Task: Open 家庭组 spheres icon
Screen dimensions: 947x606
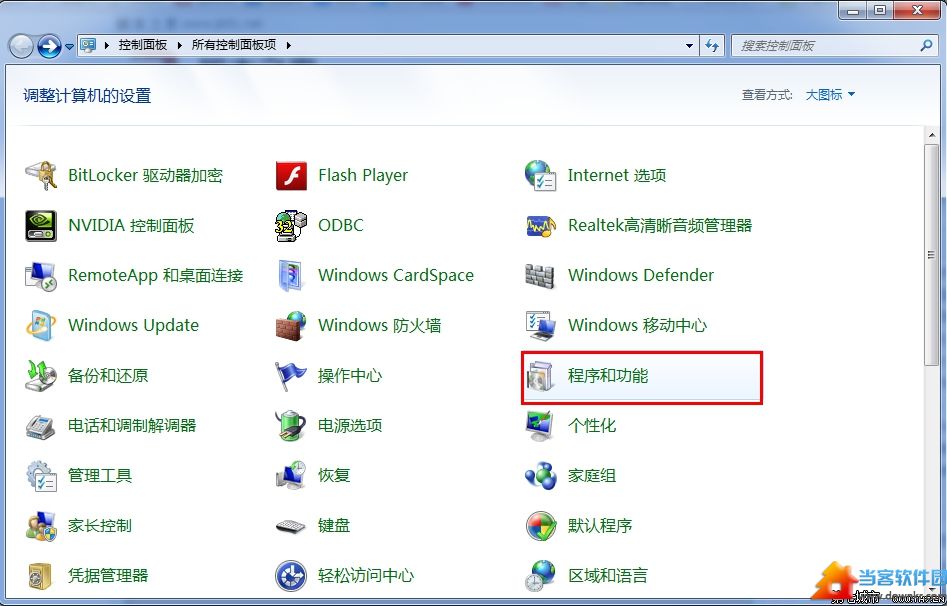Action: point(540,476)
